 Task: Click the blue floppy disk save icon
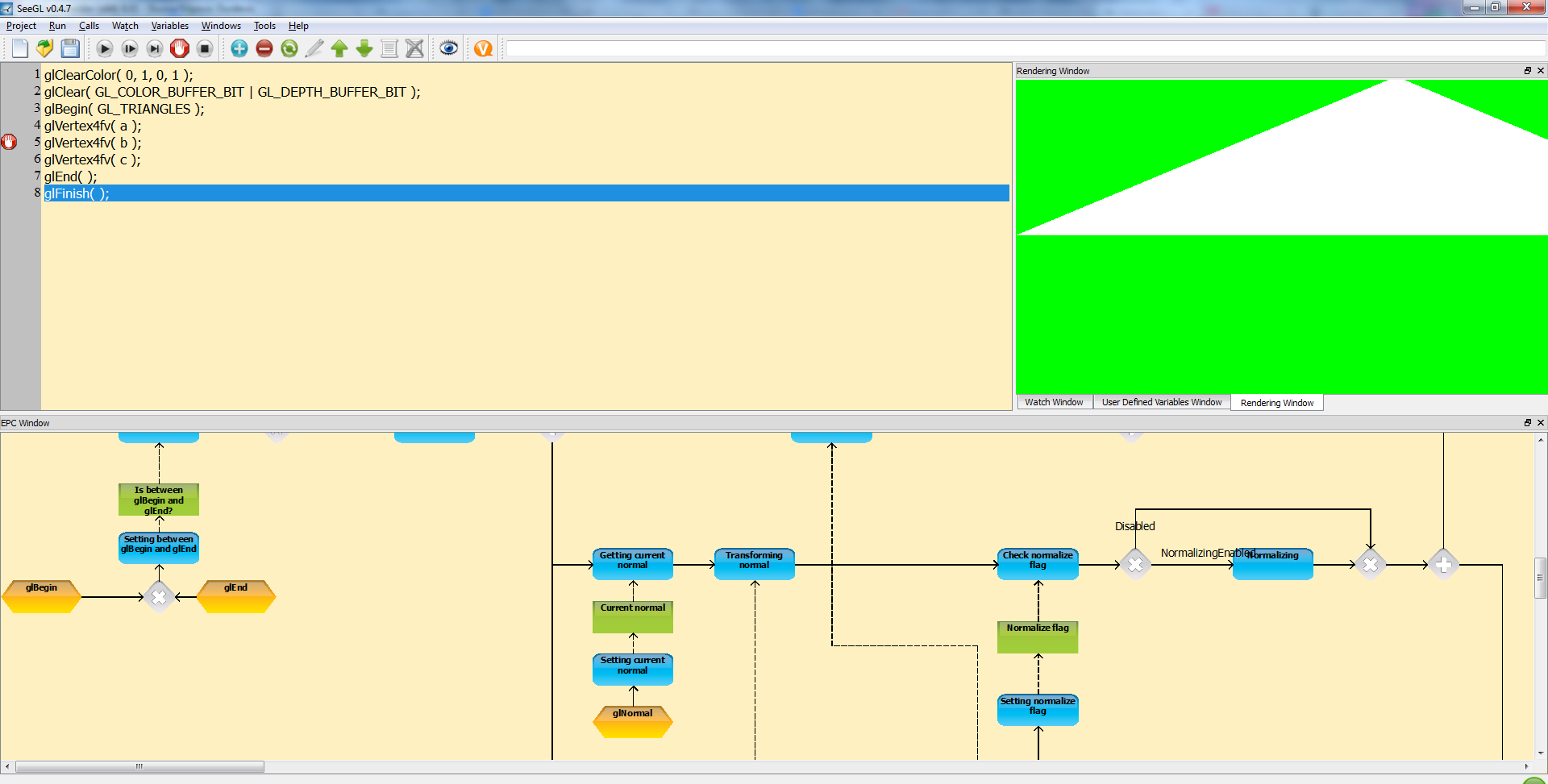[x=70, y=48]
